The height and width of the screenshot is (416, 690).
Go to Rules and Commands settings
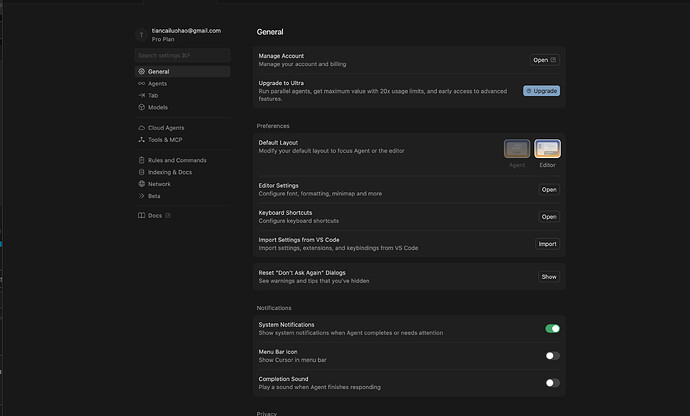coord(177,160)
